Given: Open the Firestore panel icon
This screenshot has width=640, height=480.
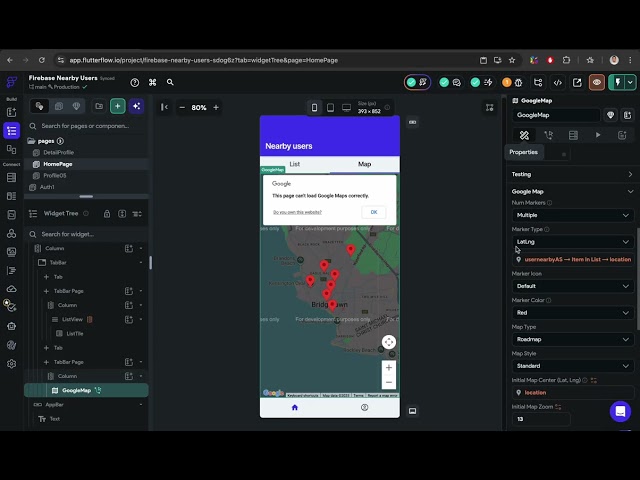Looking at the screenshot, I should click(11, 178).
